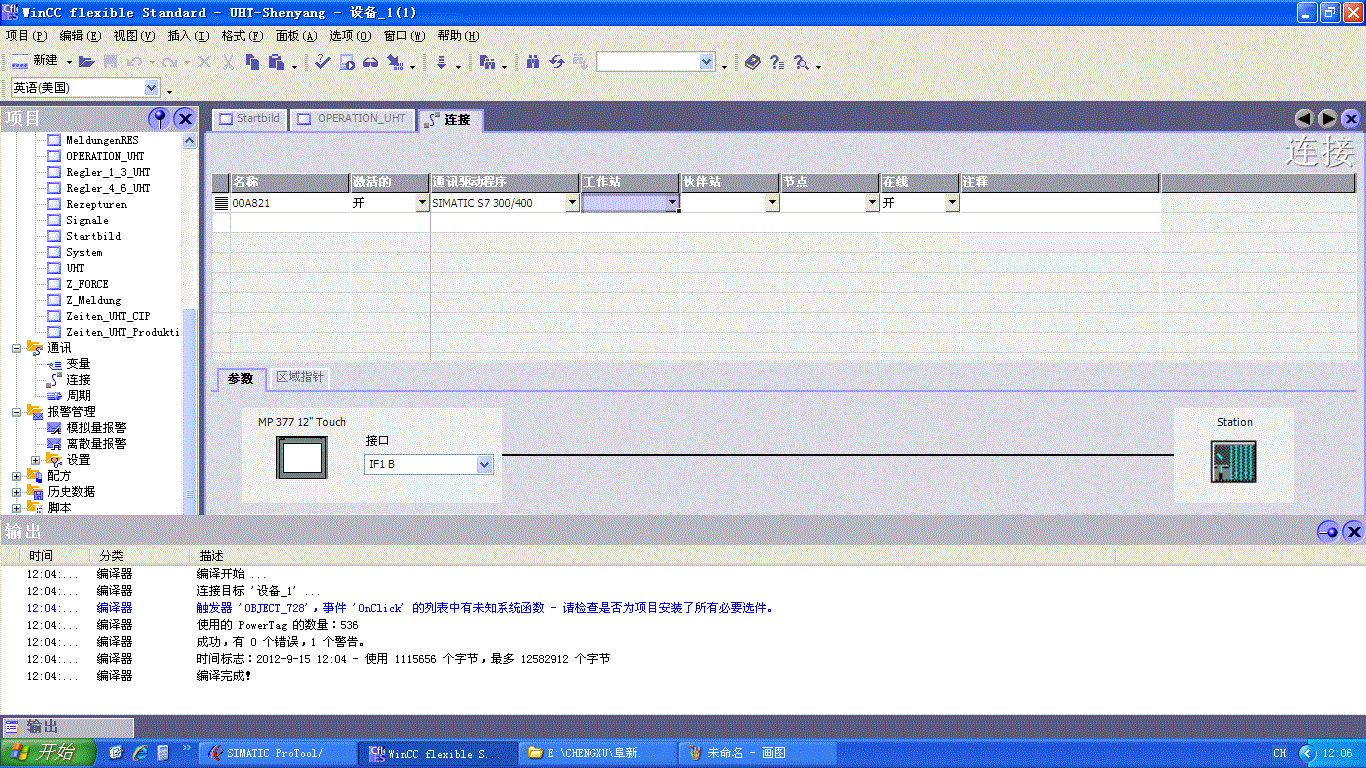Switch to SIMATIC ProTool in the taskbar
Image resolution: width=1366 pixels, height=768 pixels.
point(277,753)
